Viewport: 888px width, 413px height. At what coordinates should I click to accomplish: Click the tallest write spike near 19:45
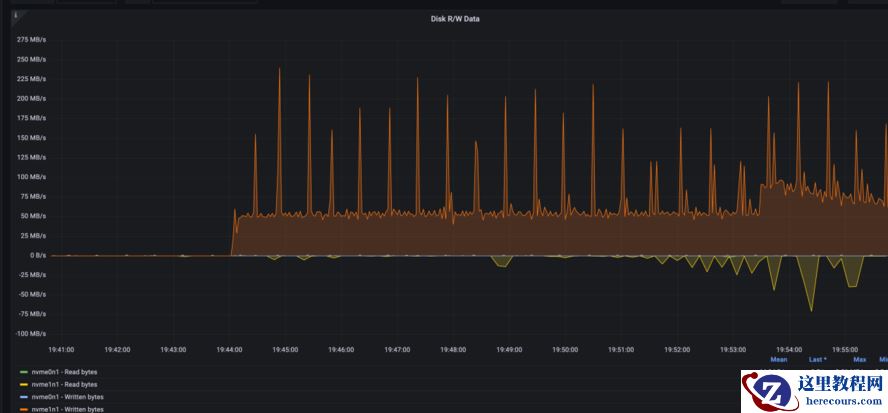click(x=279, y=69)
